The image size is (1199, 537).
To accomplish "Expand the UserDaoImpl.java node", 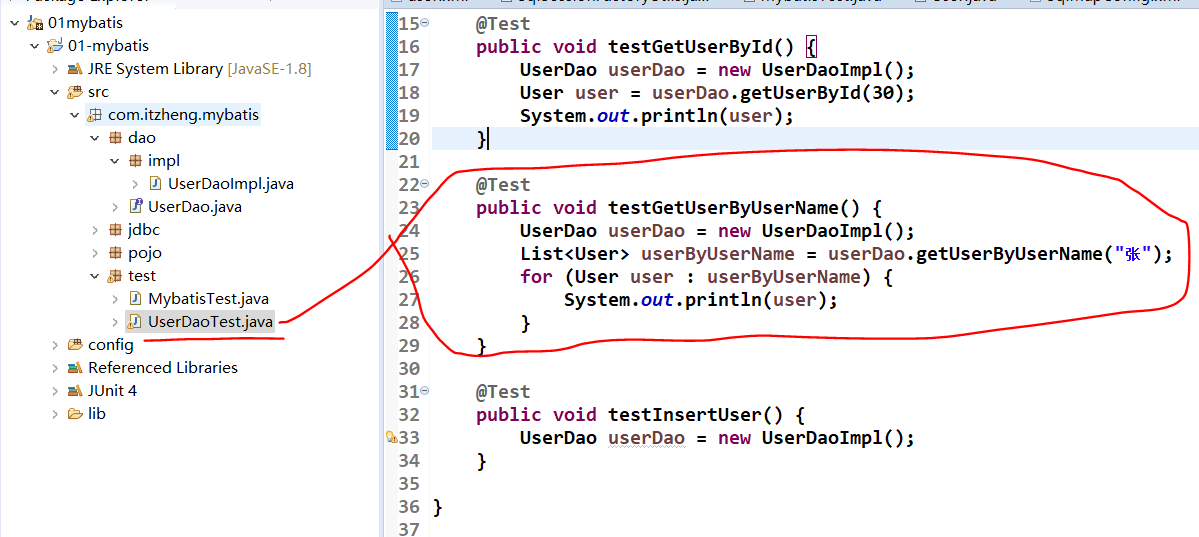I will pyautogui.click(x=135, y=184).
